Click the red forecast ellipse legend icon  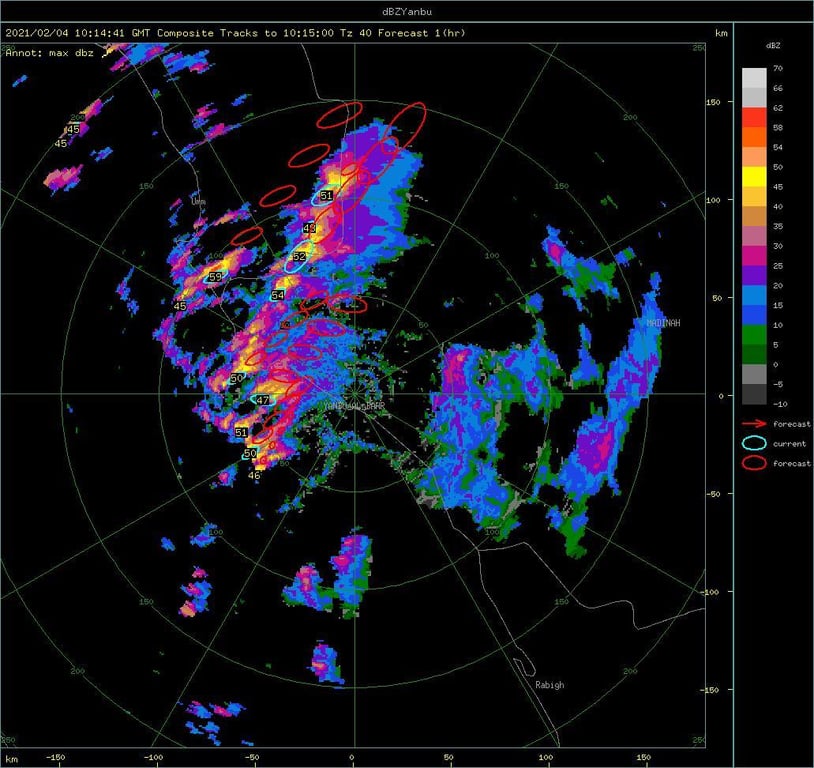(754, 463)
